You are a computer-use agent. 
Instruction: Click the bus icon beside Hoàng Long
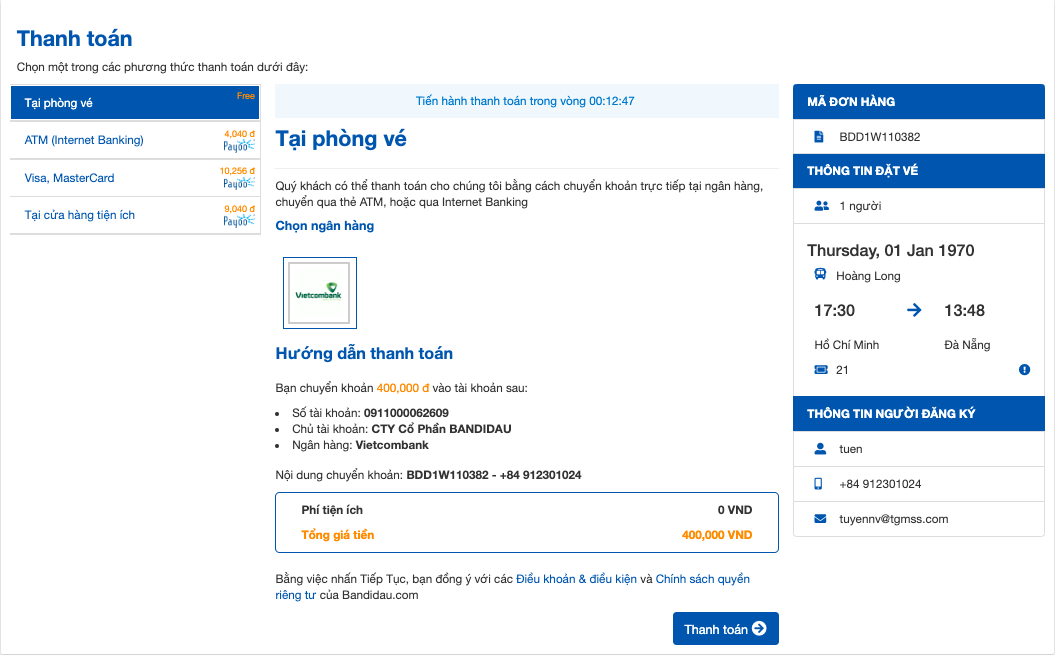[820, 276]
